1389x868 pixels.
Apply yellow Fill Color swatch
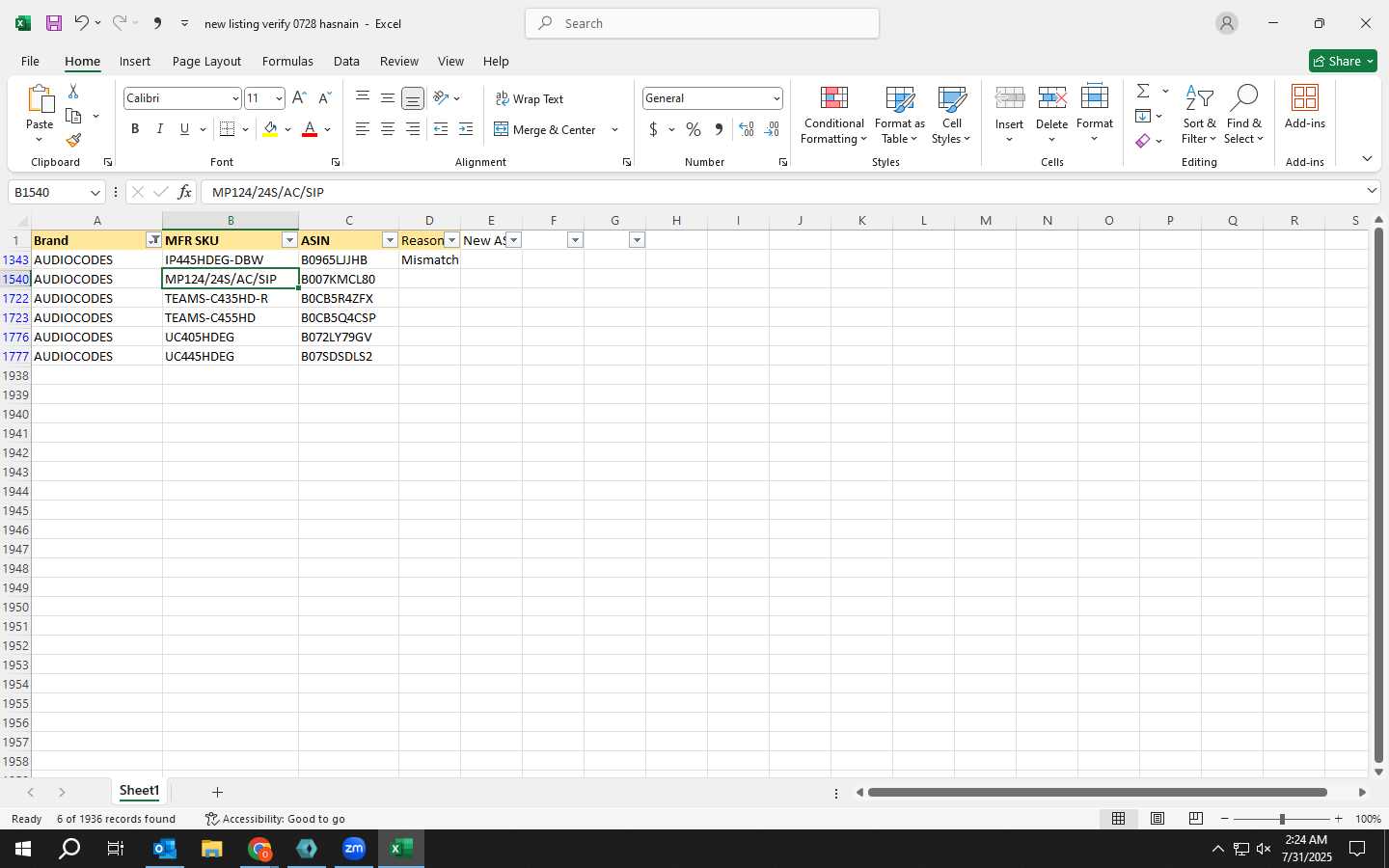pyautogui.click(x=270, y=129)
